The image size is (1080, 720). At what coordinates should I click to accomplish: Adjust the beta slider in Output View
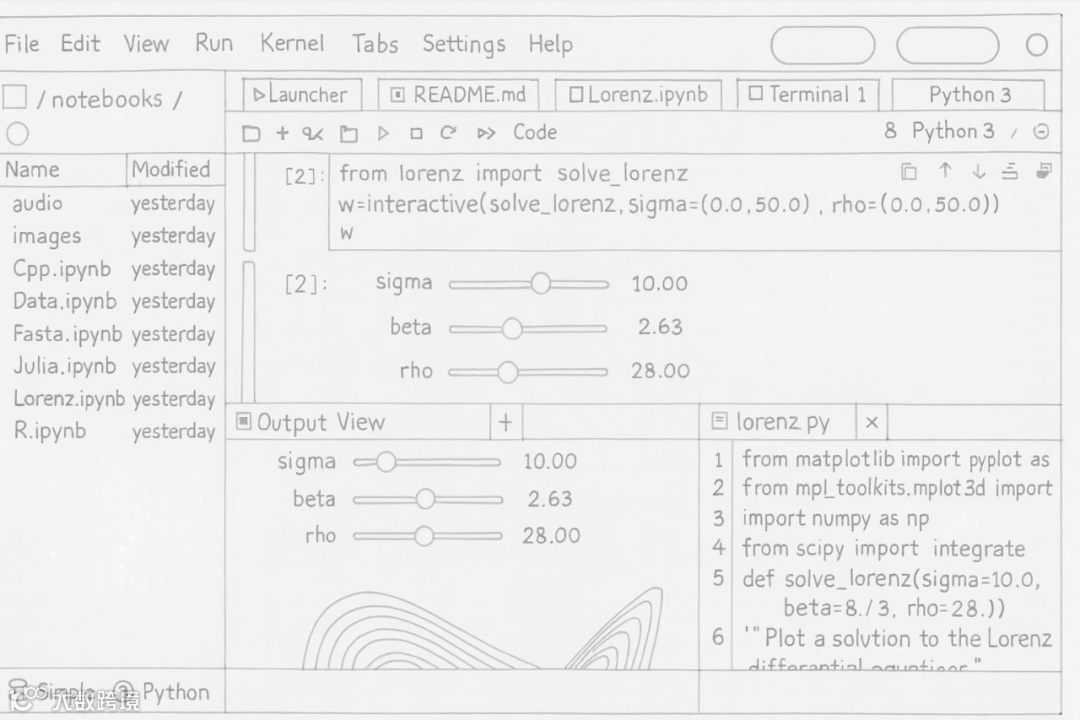click(x=426, y=499)
